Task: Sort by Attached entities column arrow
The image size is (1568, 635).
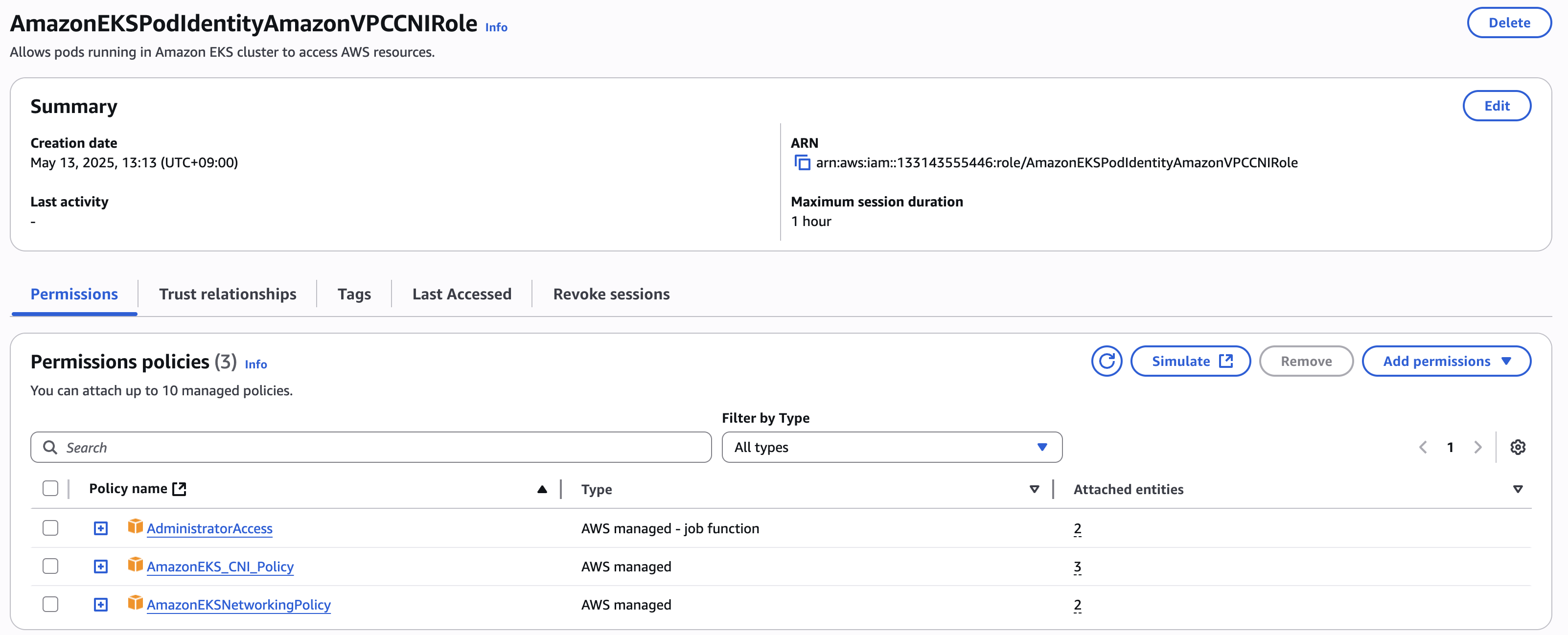Action: click(1518, 490)
